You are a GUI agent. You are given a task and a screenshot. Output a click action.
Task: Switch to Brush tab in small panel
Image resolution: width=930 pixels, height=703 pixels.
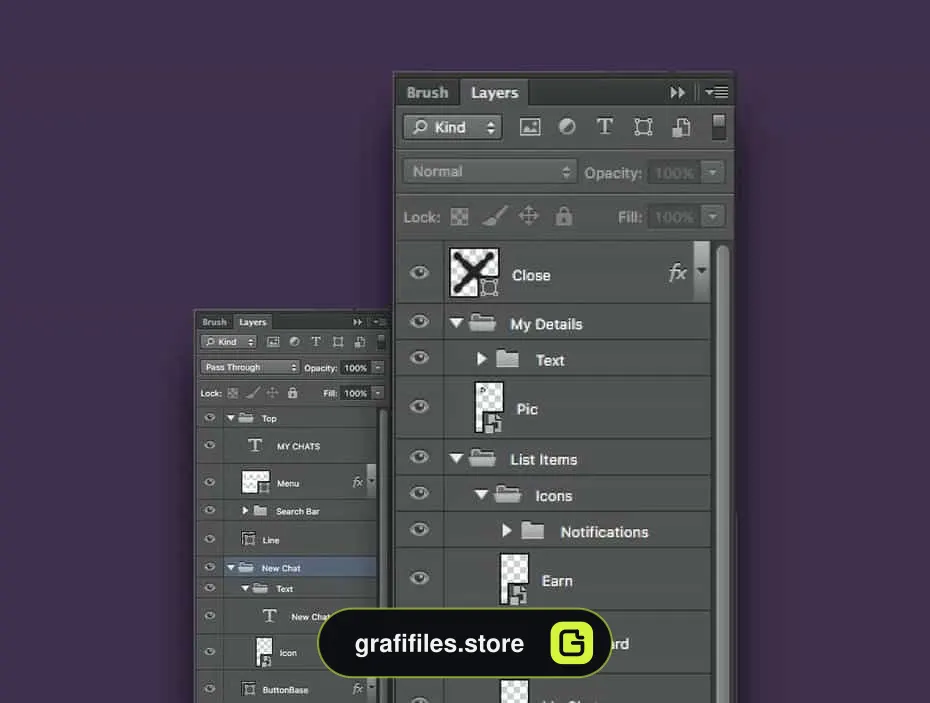point(214,322)
